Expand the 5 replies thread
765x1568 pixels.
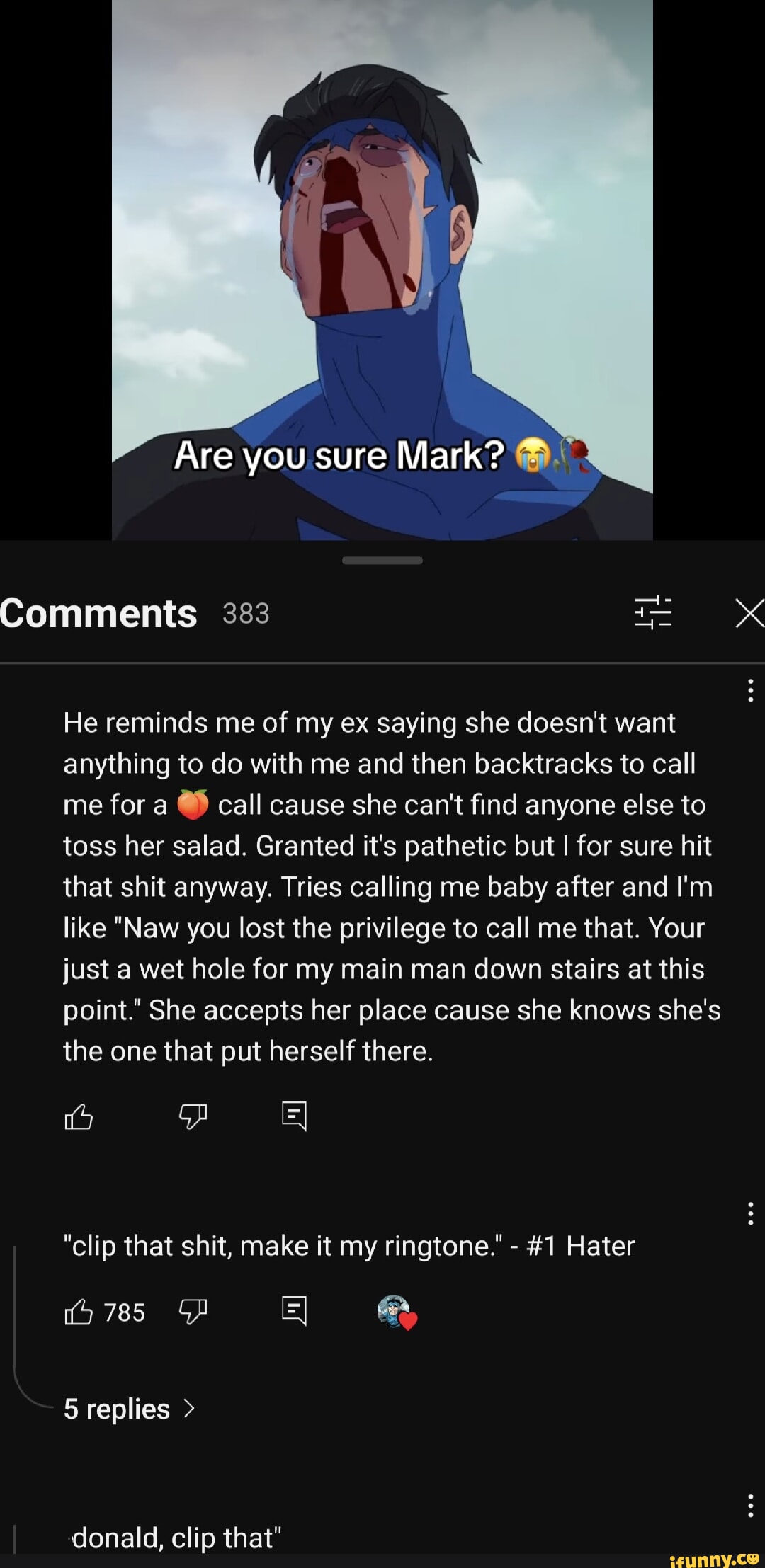129,1409
